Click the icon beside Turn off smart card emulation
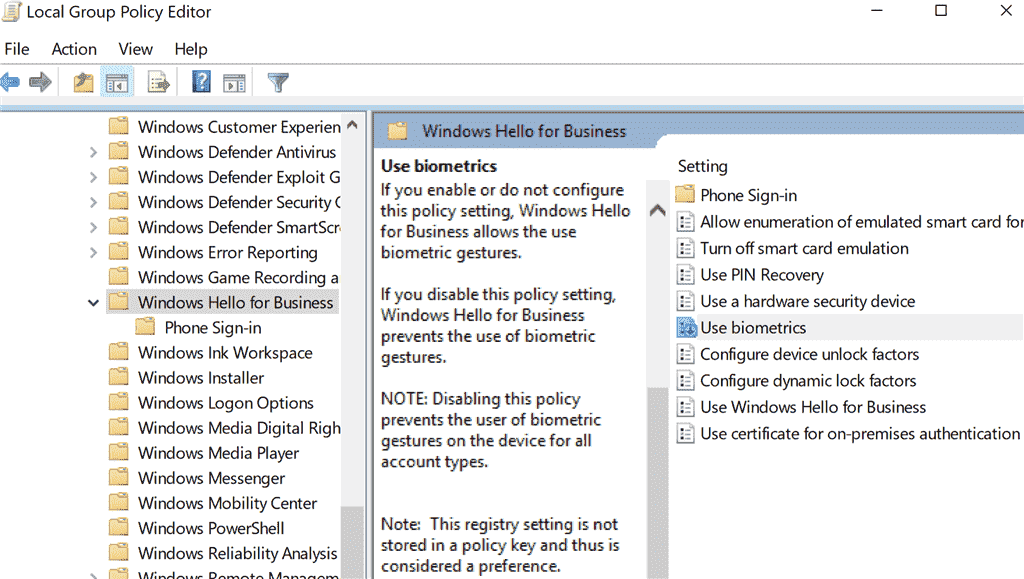 685,248
